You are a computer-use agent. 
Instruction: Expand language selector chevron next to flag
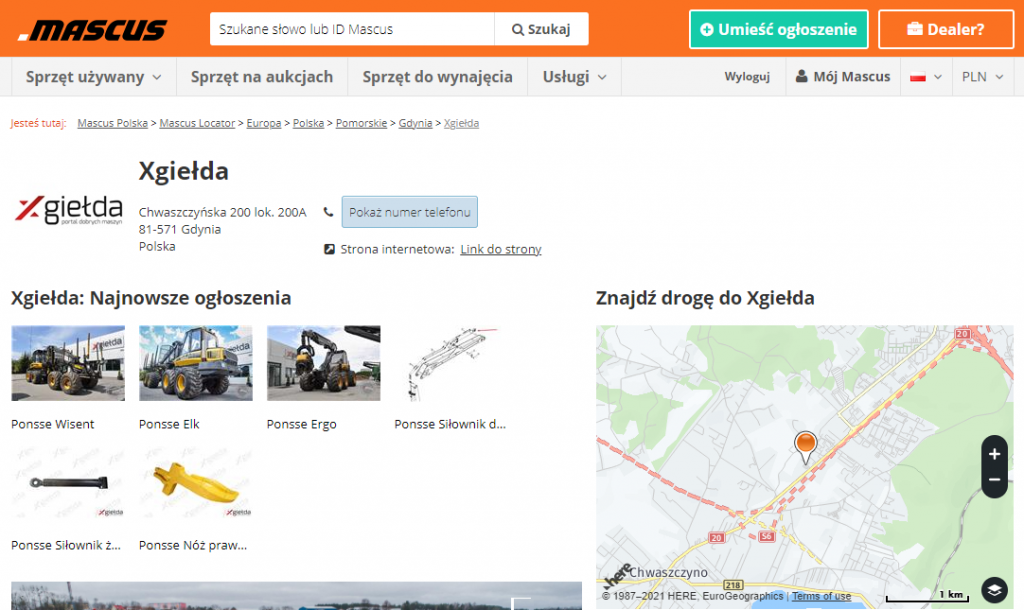(938, 77)
